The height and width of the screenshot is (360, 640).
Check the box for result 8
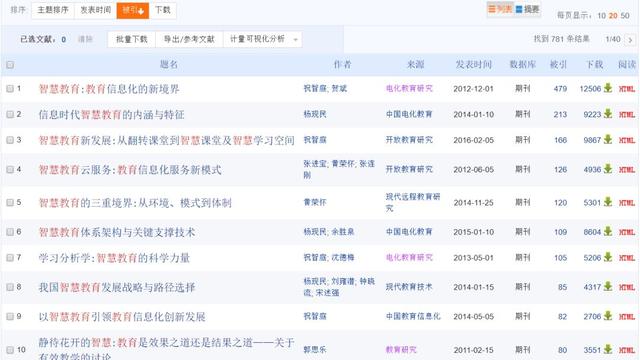point(10,287)
